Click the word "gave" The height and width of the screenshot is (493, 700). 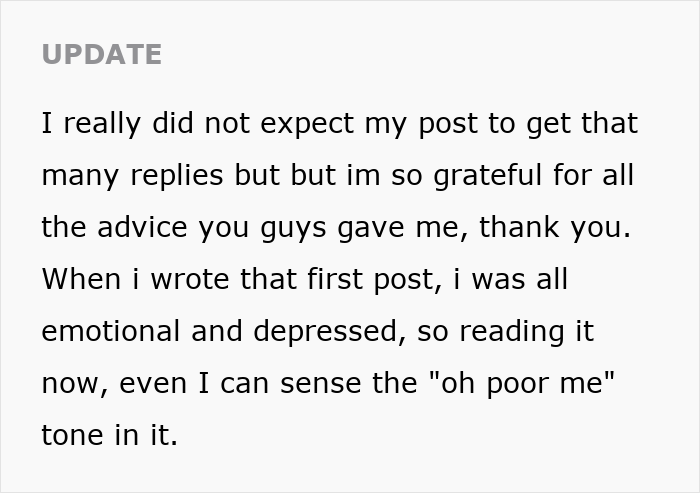pos(371,229)
